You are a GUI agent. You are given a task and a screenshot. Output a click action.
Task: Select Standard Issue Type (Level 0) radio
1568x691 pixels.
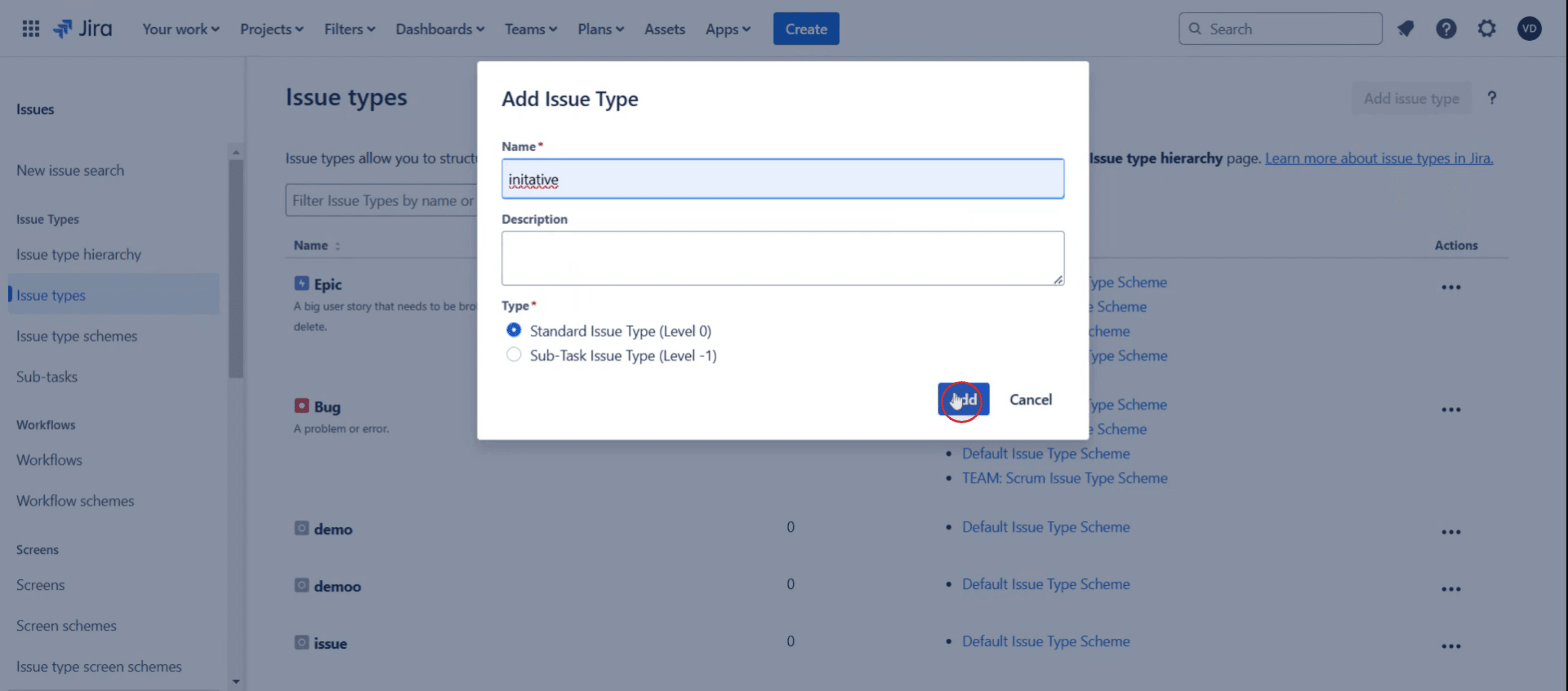click(x=514, y=330)
